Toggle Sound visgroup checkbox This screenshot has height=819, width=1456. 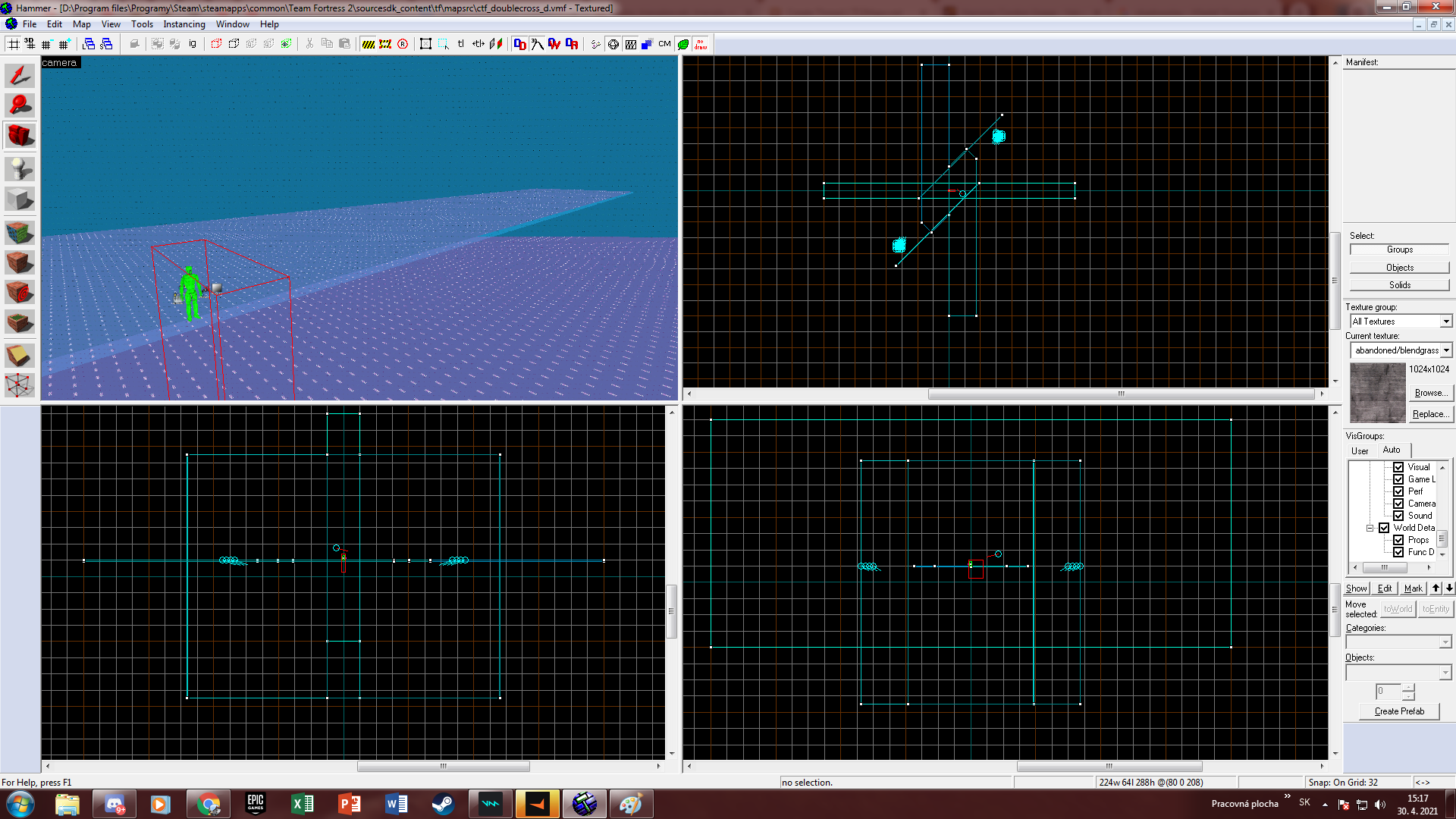1398,516
